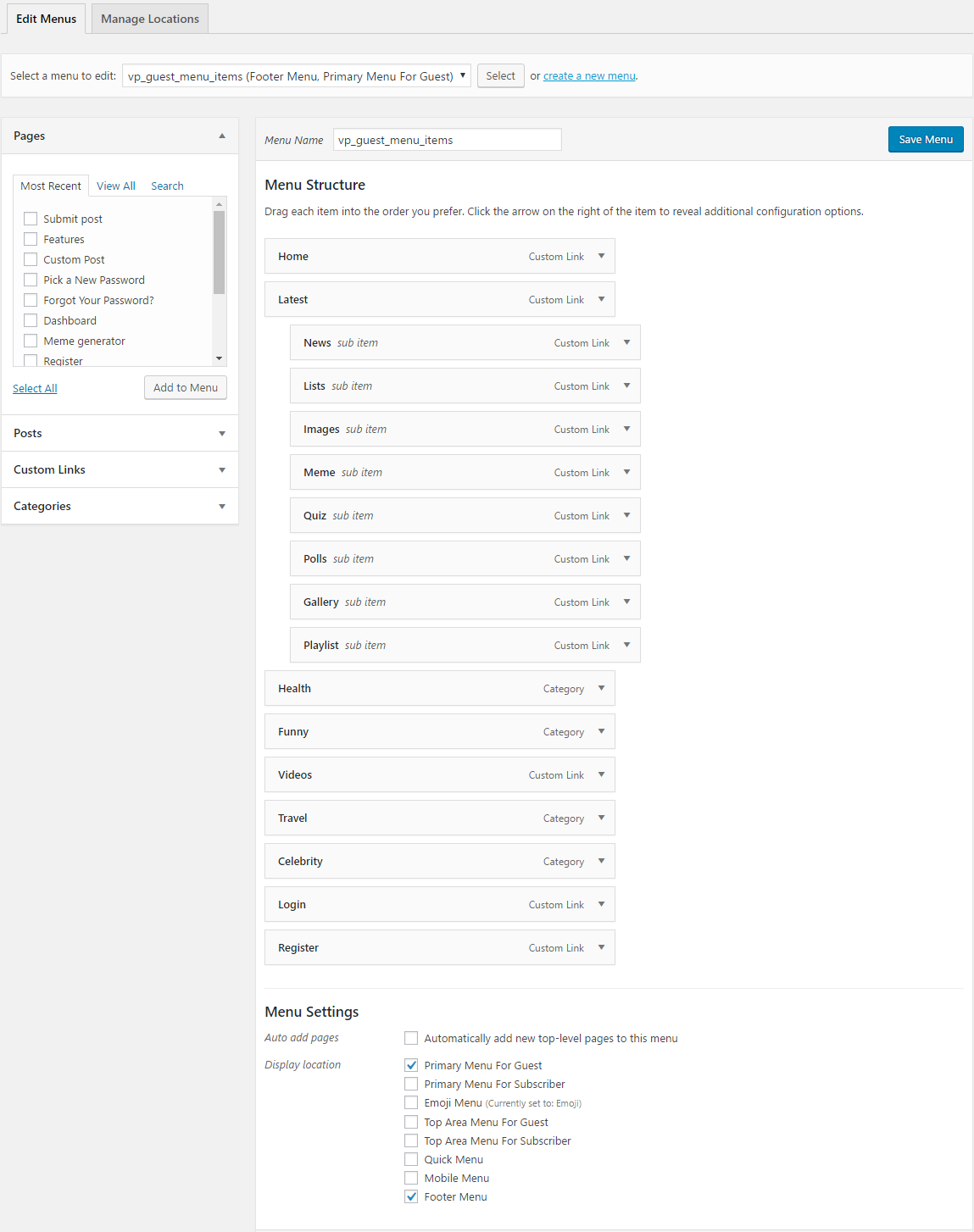Check Forgot Your Password? page
This screenshot has height=1232, width=974.
(31, 300)
